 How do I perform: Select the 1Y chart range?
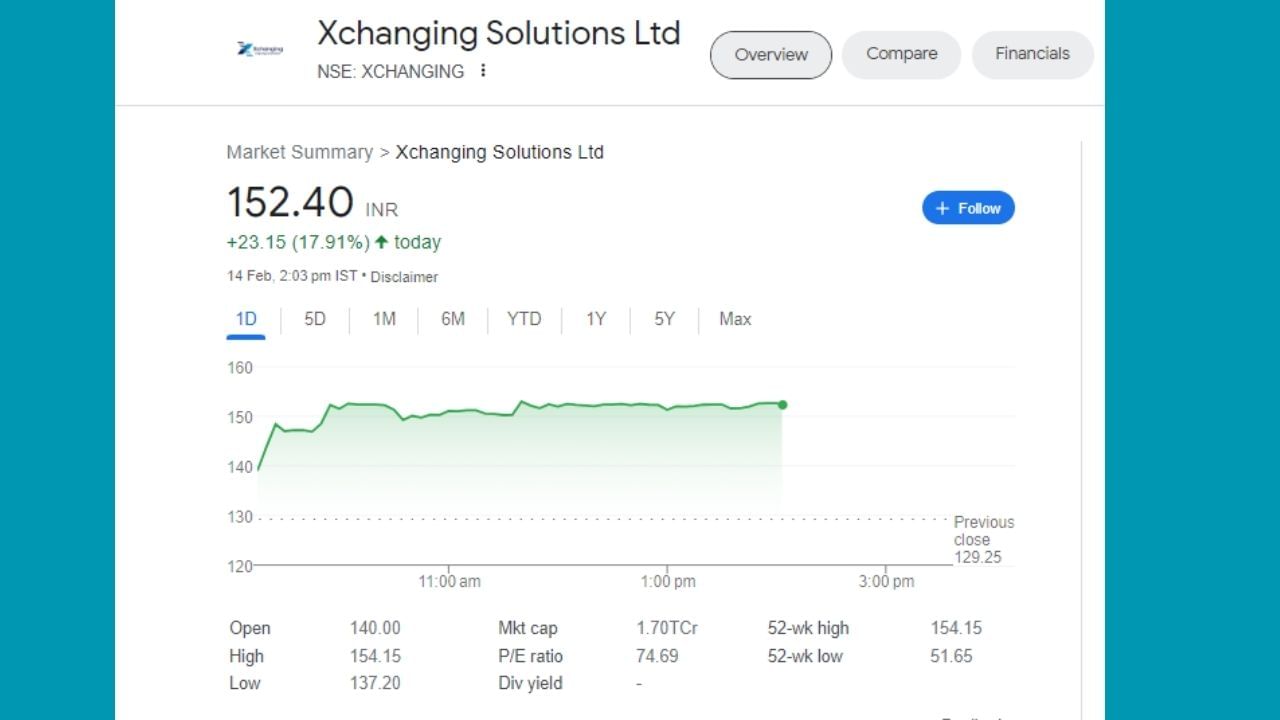tap(596, 319)
